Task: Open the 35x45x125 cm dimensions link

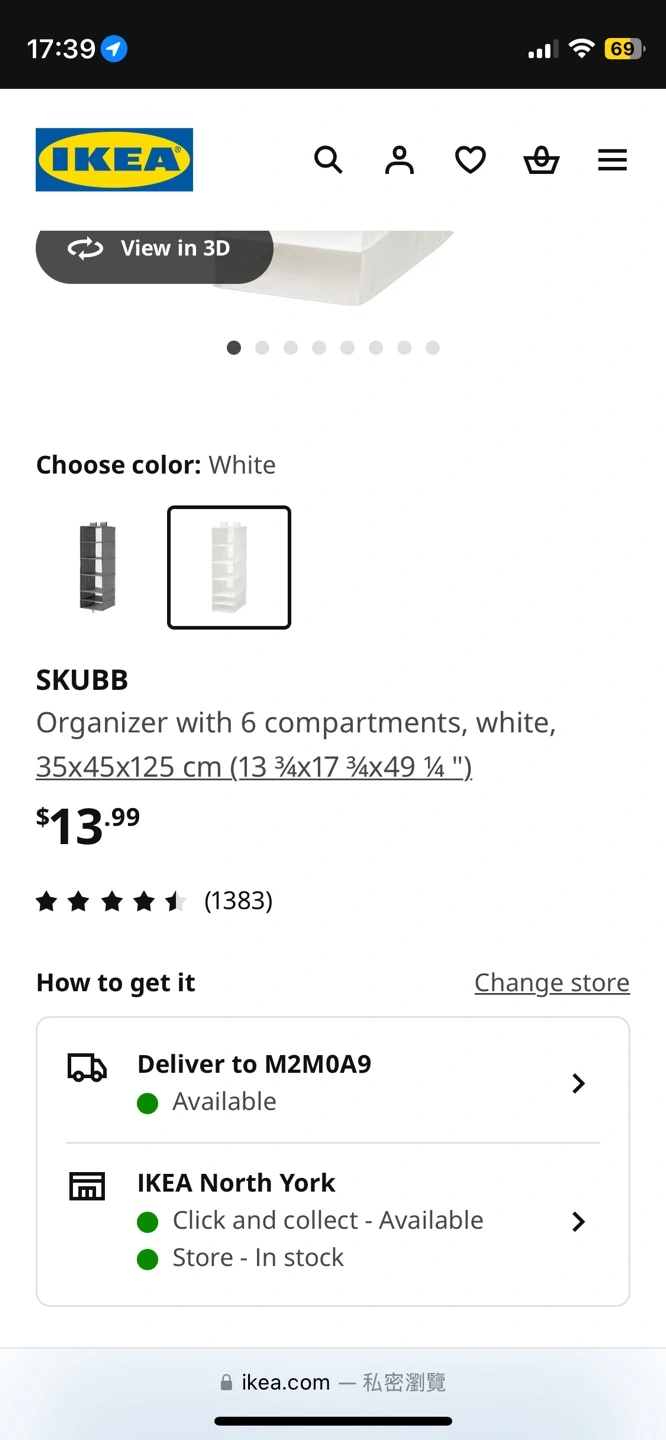Action: coord(254,767)
